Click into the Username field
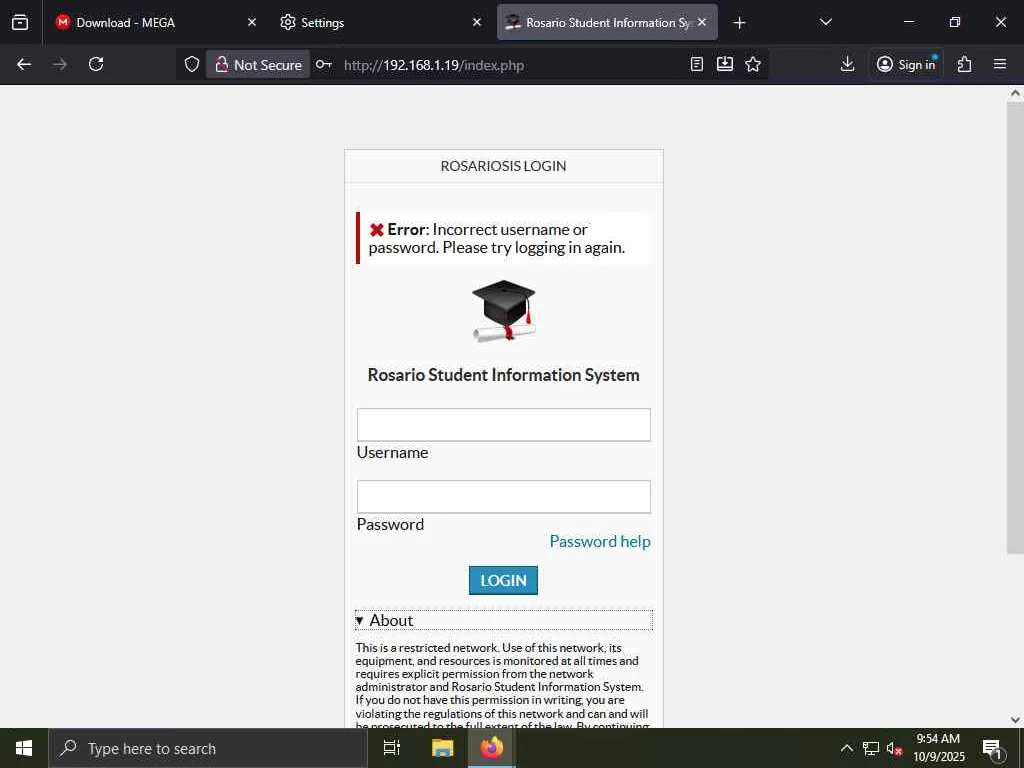The image size is (1024, 768). click(x=504, y=424)
